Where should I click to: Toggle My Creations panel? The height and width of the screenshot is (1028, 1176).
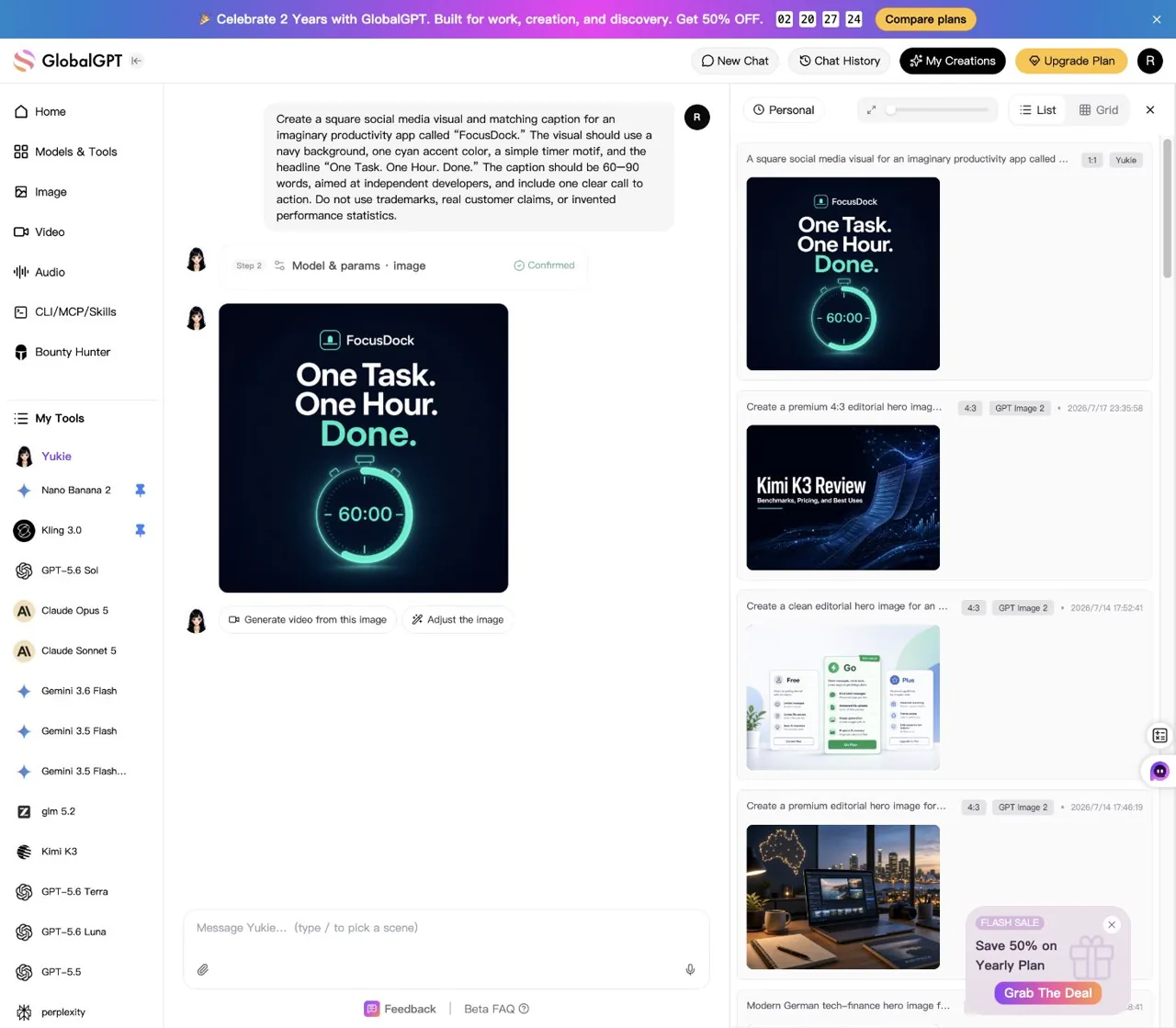(952, 61)
